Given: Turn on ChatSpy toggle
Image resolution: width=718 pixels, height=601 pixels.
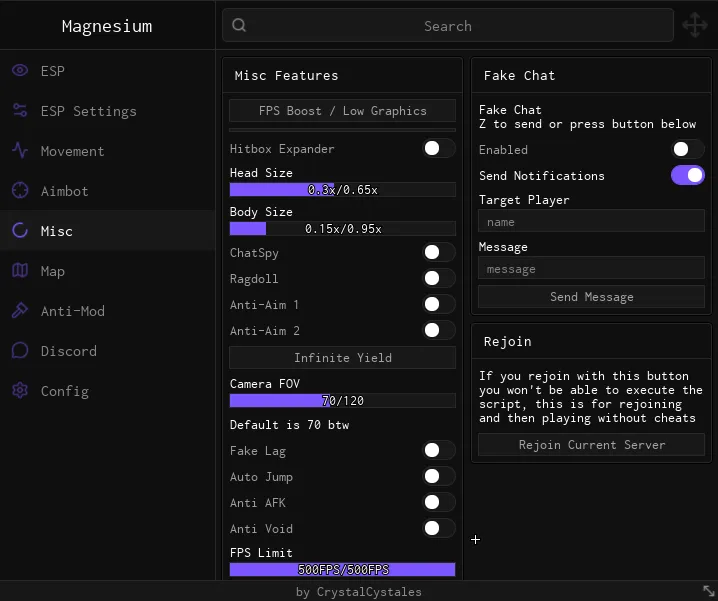Looking at the screenshot, I should coord(439,252).
